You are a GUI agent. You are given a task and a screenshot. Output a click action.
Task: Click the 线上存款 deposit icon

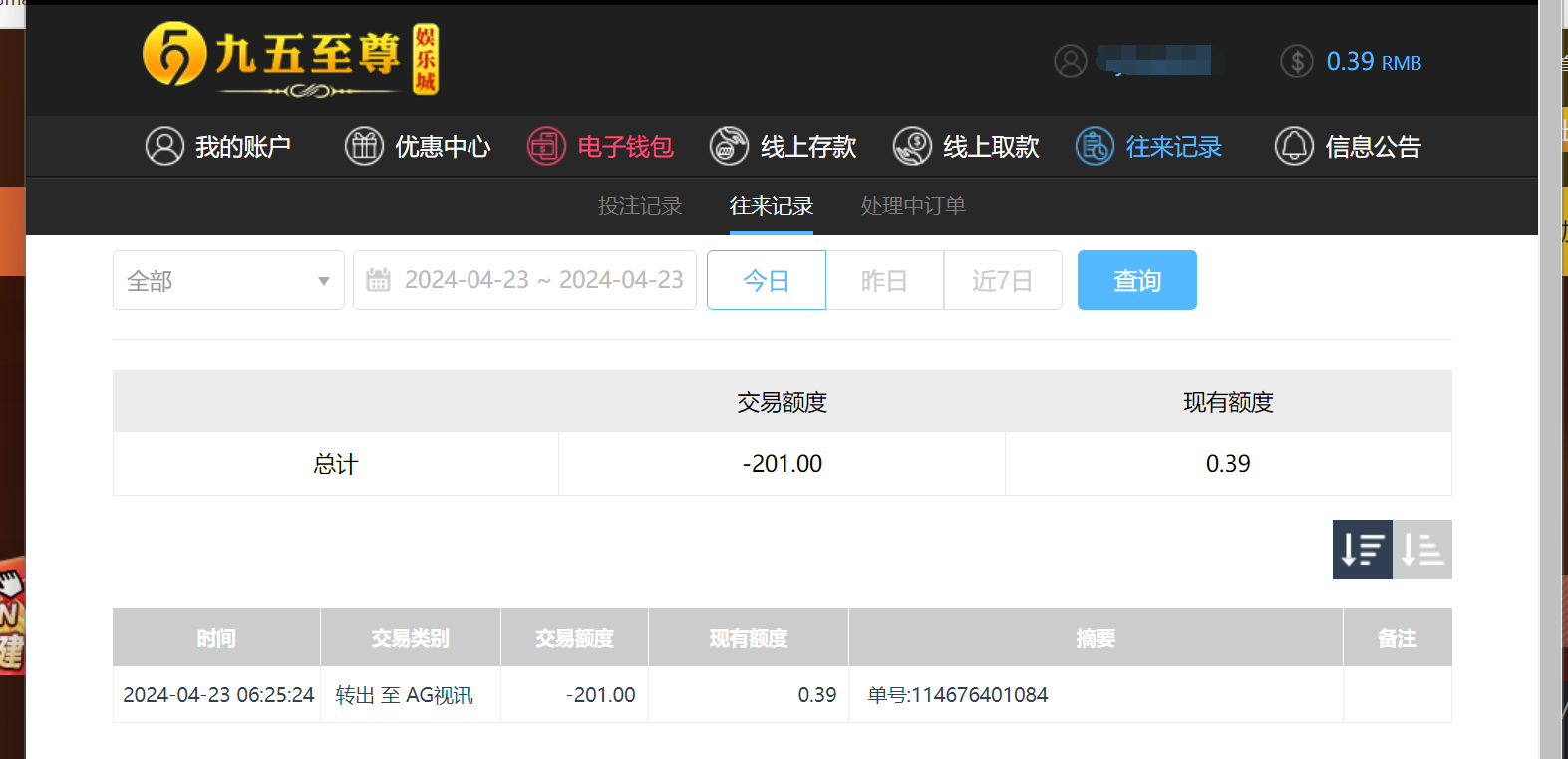point(729,146)
